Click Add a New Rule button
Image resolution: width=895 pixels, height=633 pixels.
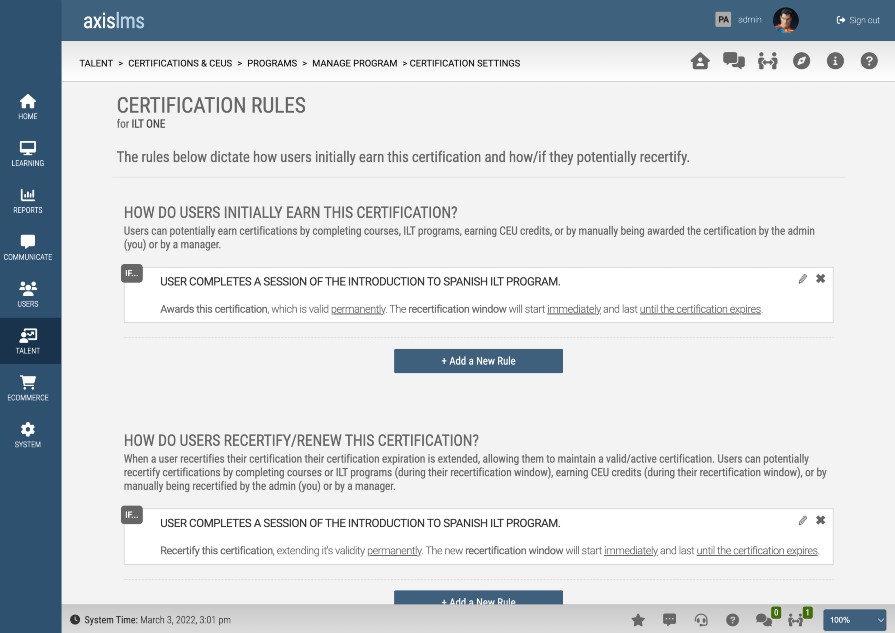[x=478, y=361]
